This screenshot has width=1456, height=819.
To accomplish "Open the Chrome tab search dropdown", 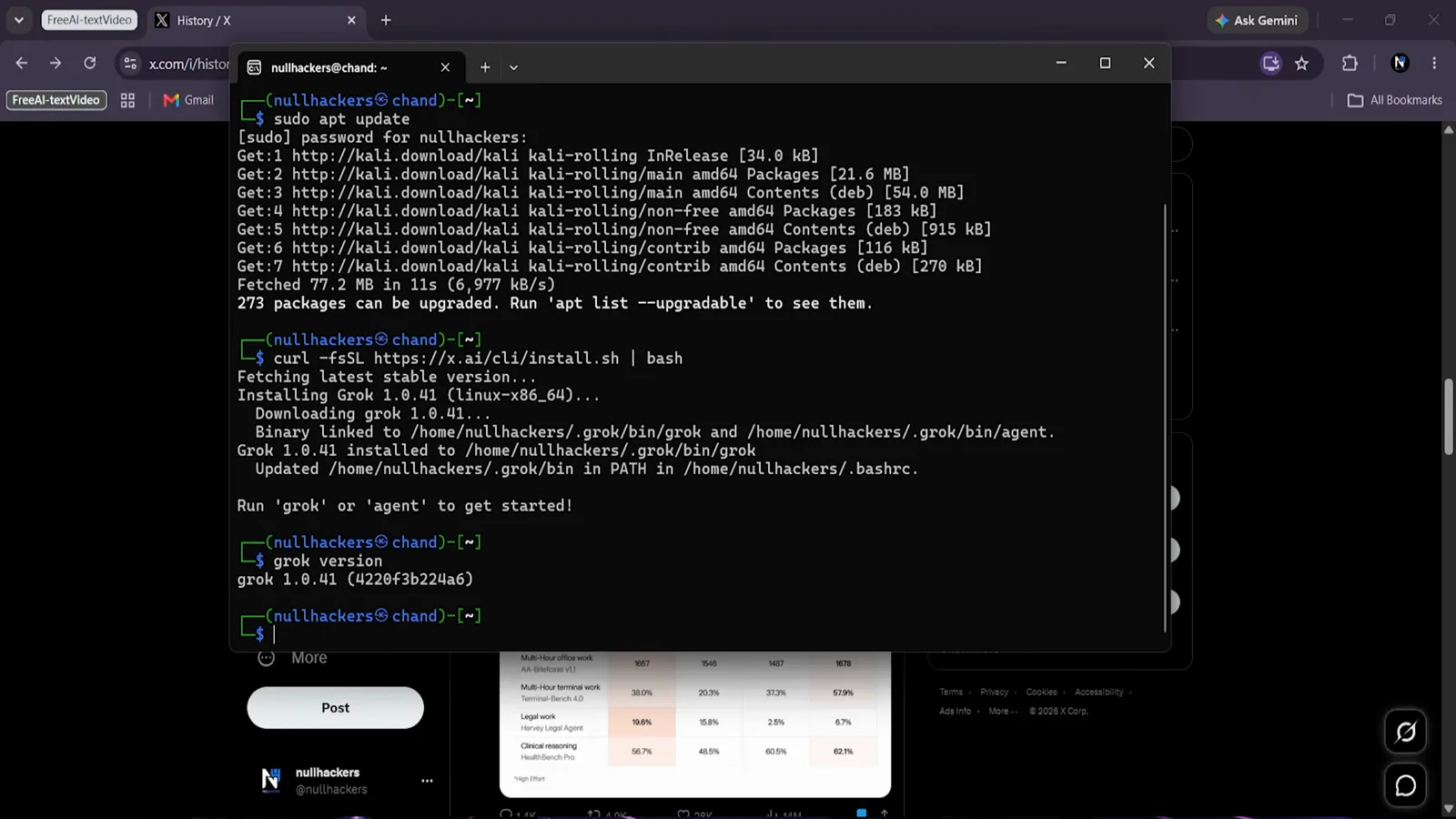I will point(18,20).
